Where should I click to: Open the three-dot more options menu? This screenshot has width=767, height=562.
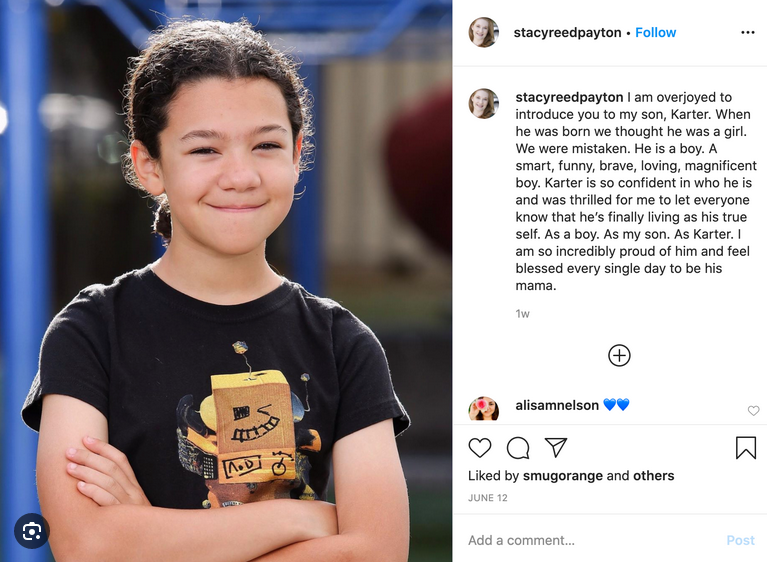747,32
